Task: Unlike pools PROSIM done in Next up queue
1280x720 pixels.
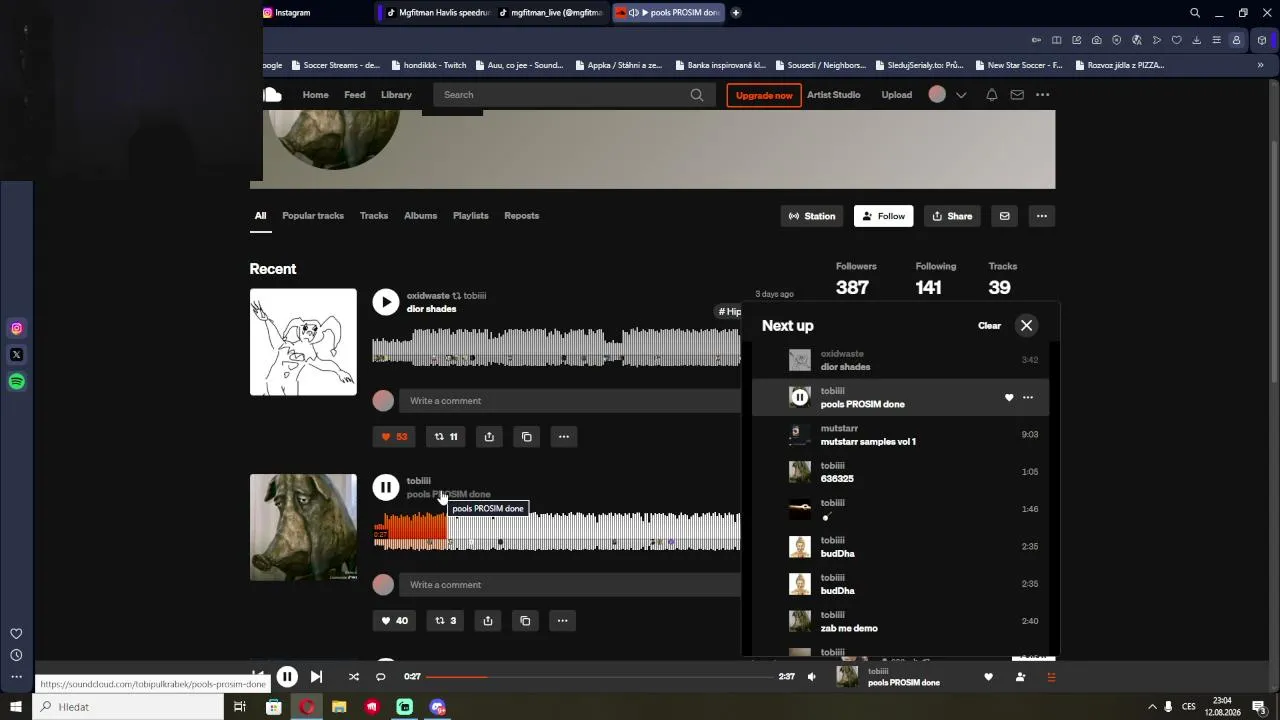Action: pos(1009,398)
